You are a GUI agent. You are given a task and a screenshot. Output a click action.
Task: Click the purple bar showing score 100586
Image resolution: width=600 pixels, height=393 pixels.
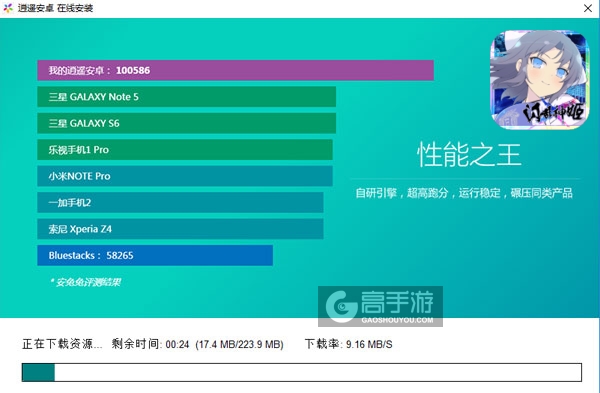[x=235, y=70]
